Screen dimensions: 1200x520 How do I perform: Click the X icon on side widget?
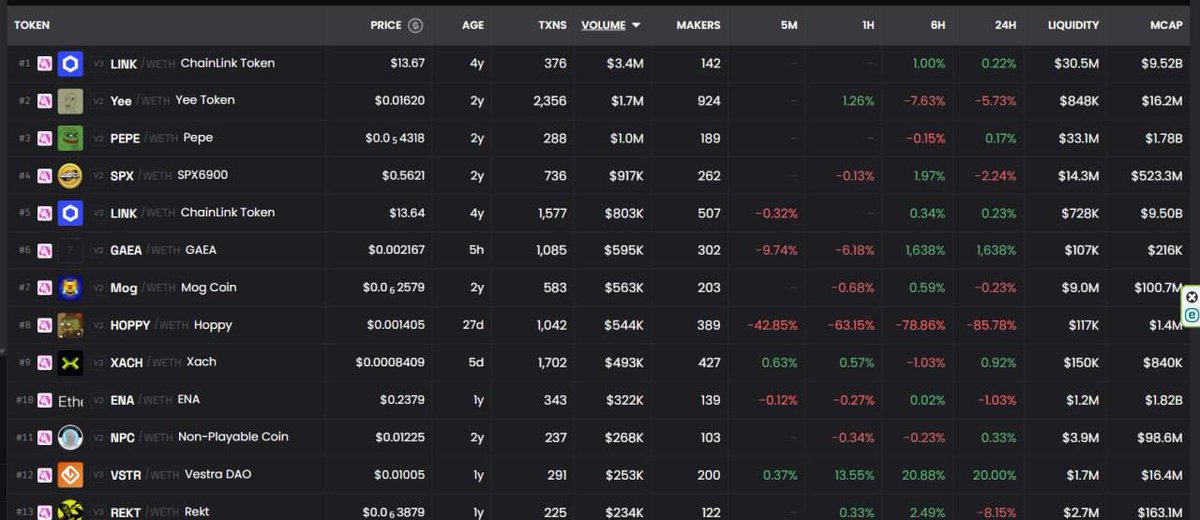point(1191,297)
